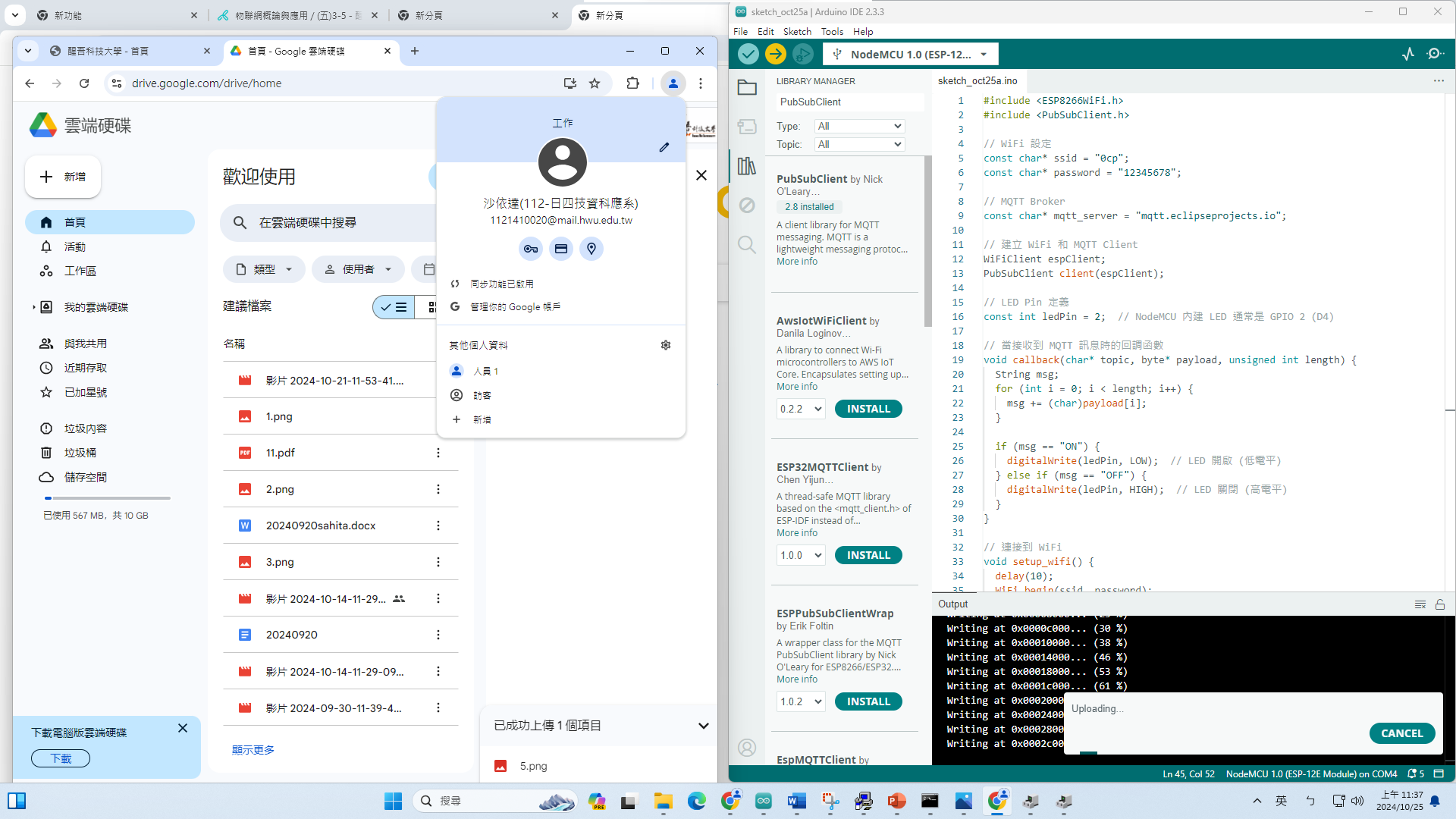1456x819 pixels.
Task: Open the Sketchbook folder sidebar icon
Action: 747,87
